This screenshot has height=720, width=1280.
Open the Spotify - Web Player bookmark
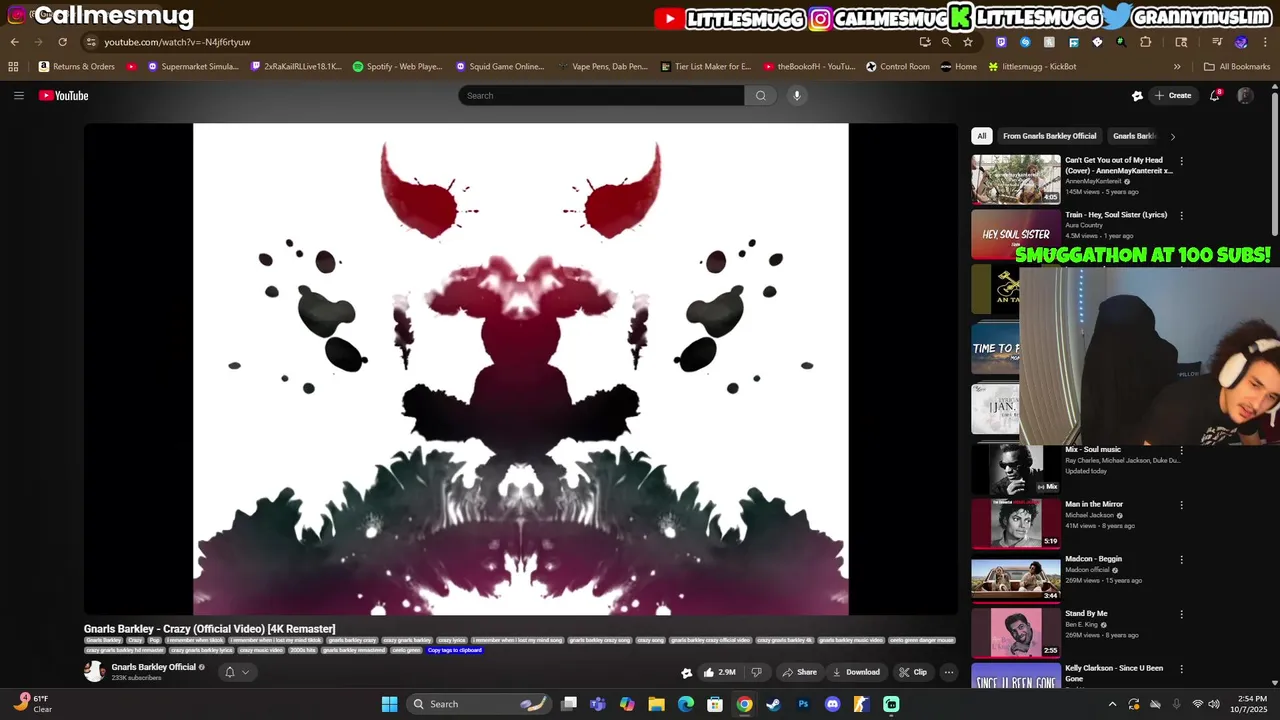pos(397,67)
